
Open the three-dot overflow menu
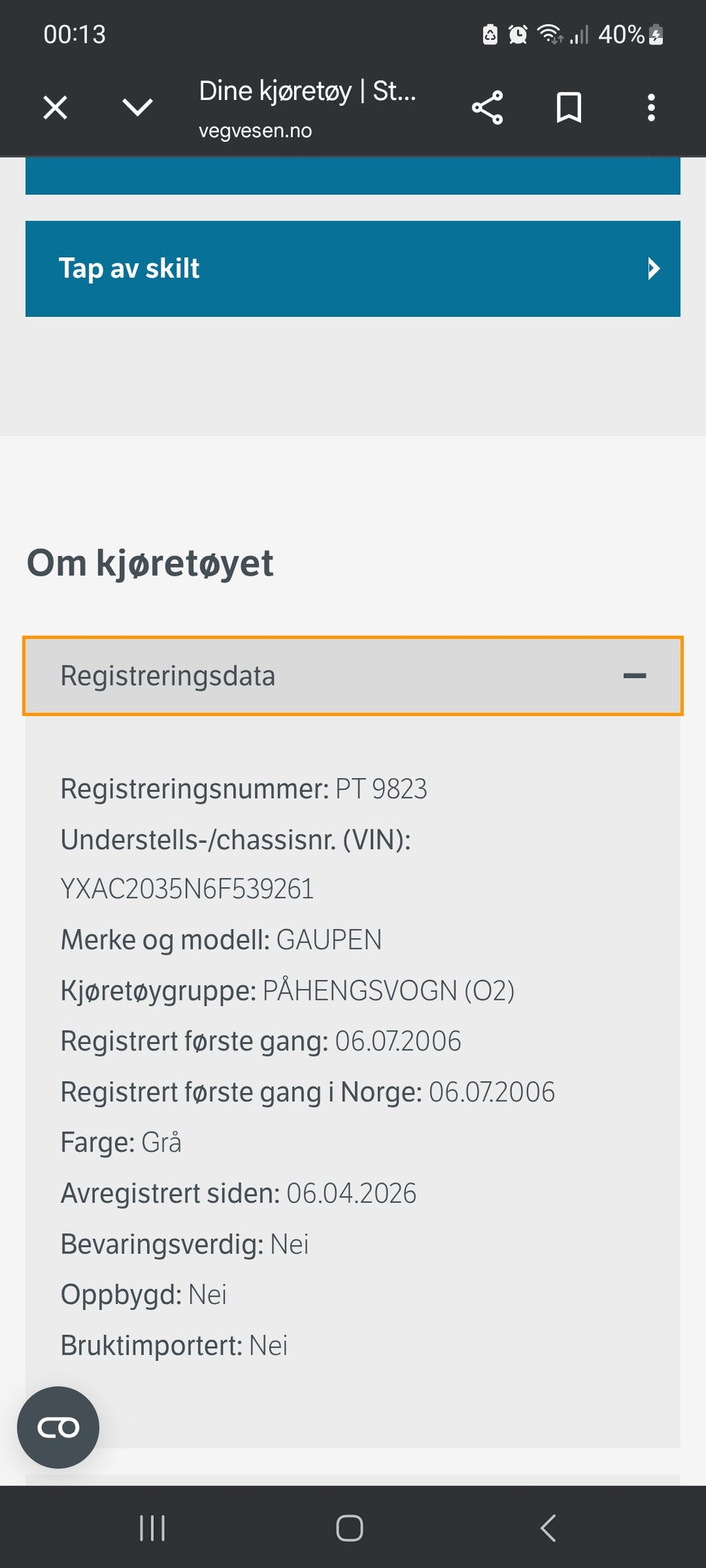coord(651,108)
